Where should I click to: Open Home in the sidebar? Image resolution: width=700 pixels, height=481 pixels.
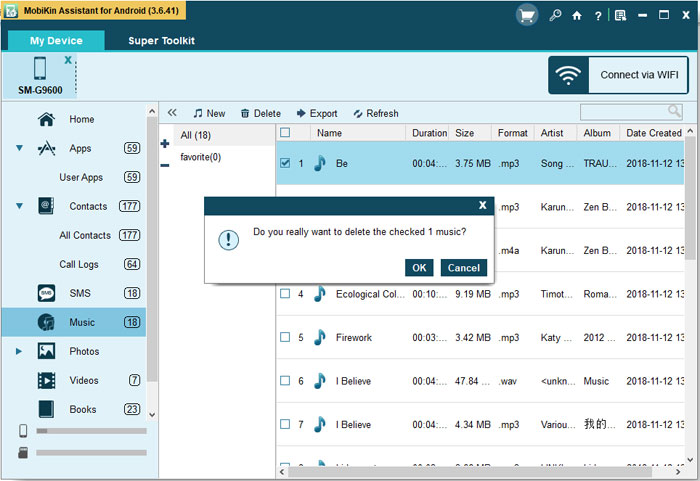pyautogui.click(x=82, y=119)
